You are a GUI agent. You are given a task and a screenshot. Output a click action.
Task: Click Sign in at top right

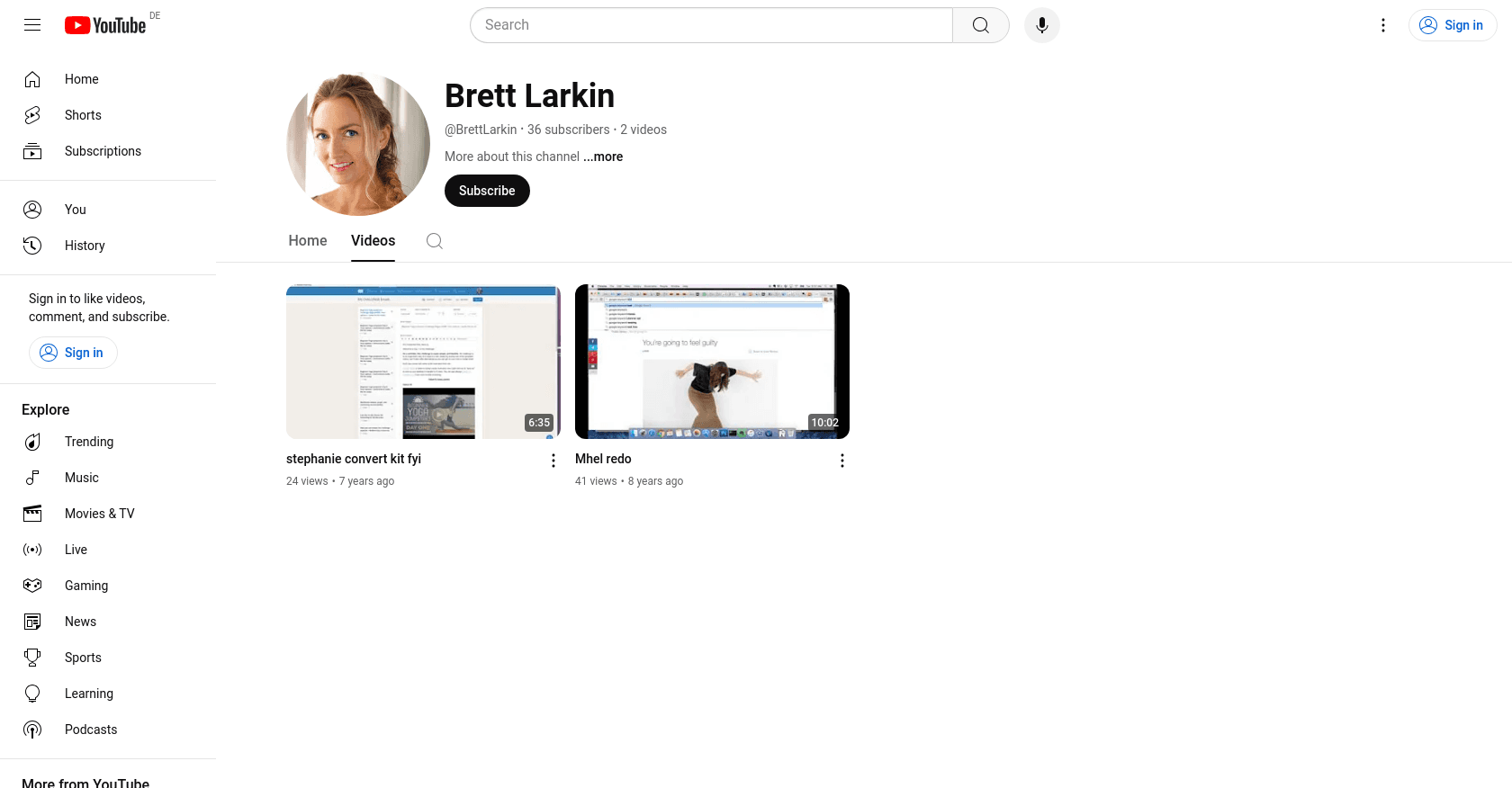(x=1452, y=25)
